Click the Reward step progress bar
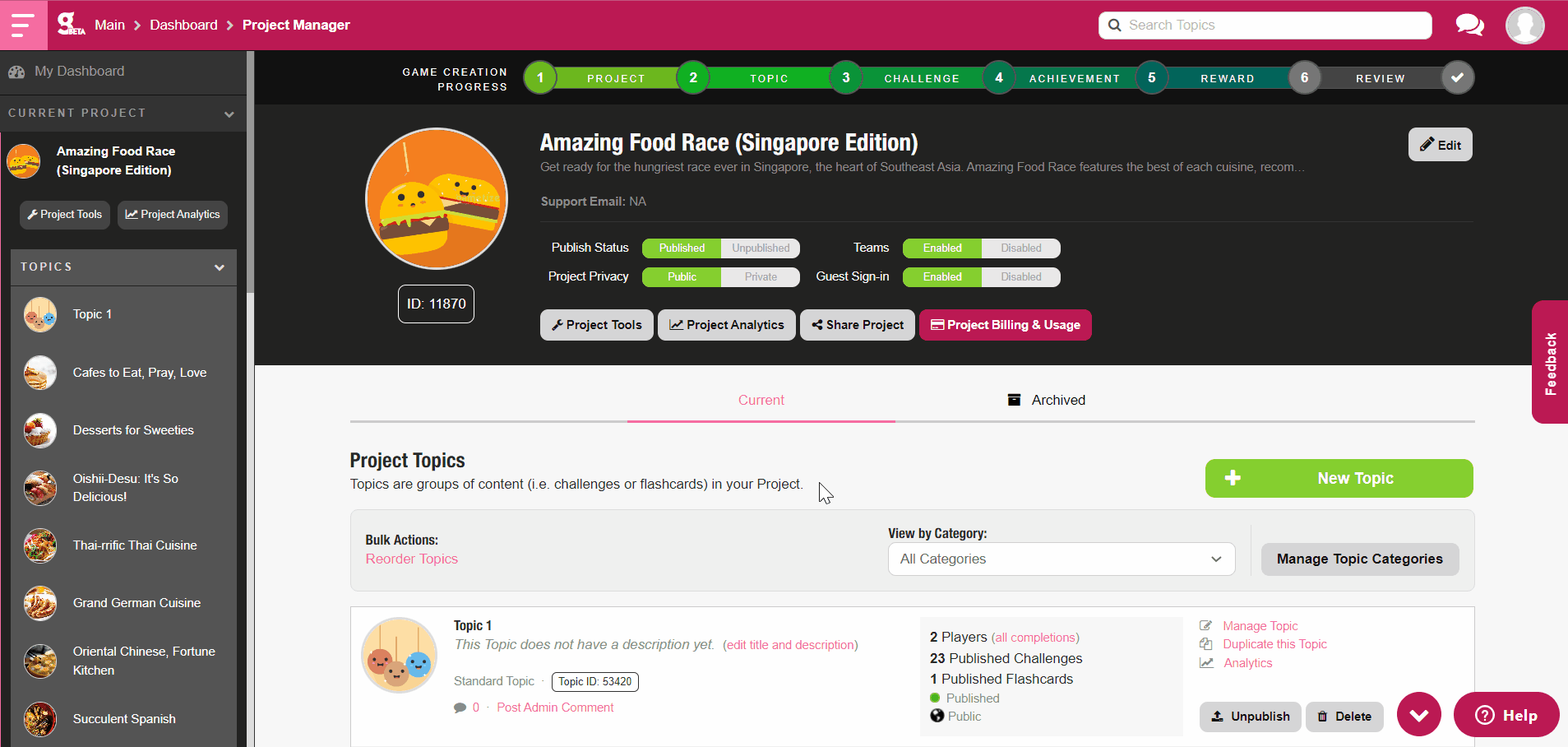Image resolution: width=1568 pixels, height=747 pixels. 1227,79
